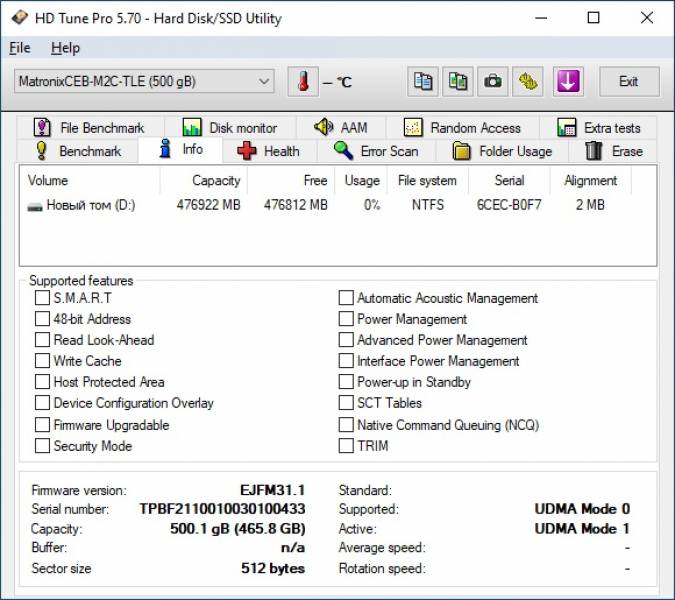The height and width of the screenshot is (600, 675).
Task: Expand the MatronixCEB-M2C-TLE drive dropdown
Action: [x=144, y=81]
